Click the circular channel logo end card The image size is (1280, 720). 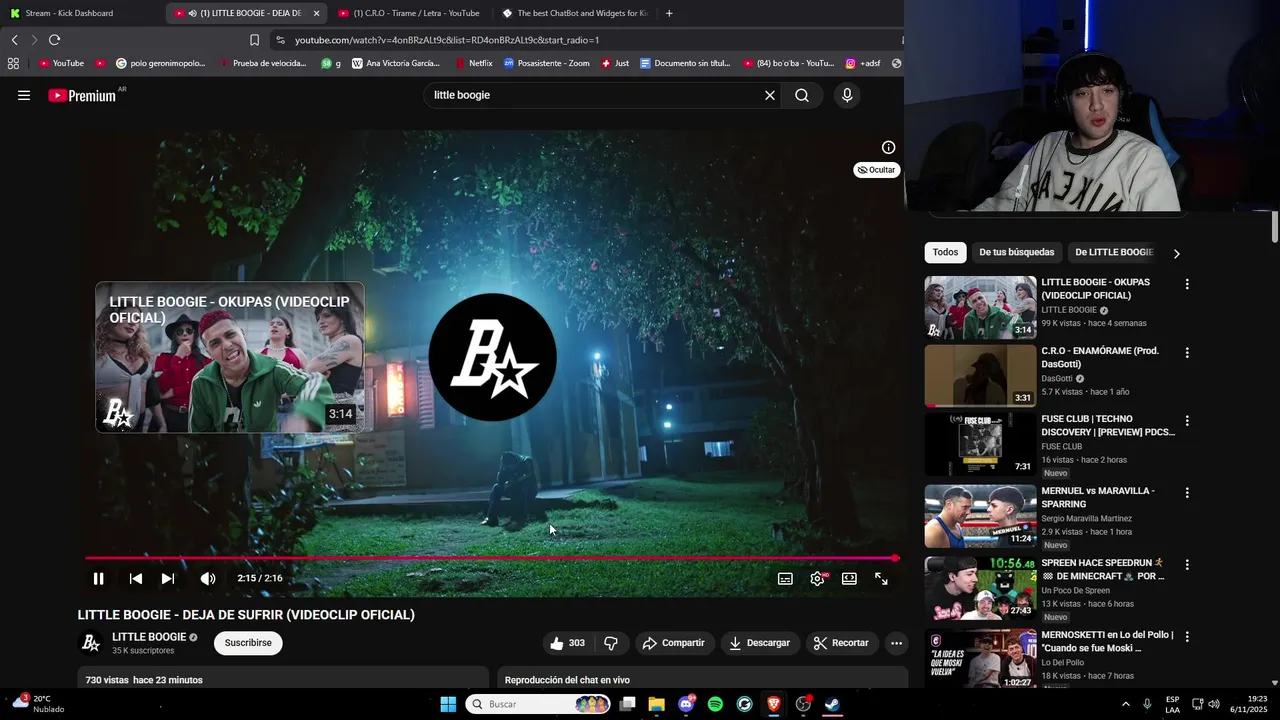492,357
